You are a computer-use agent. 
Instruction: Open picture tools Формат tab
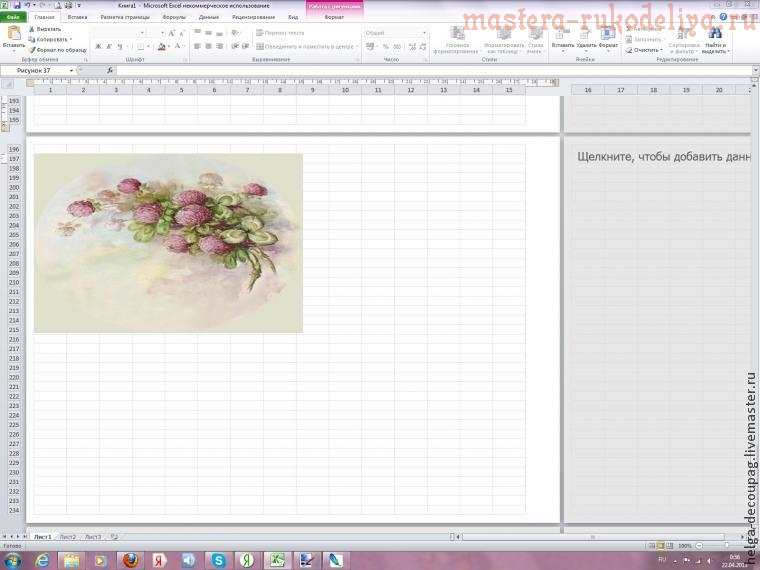point(334,17)
